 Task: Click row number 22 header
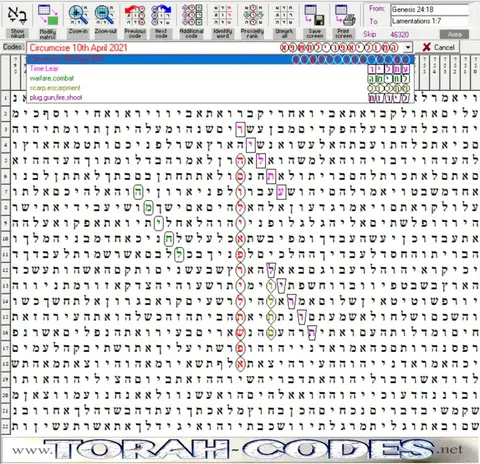(5, 426)
